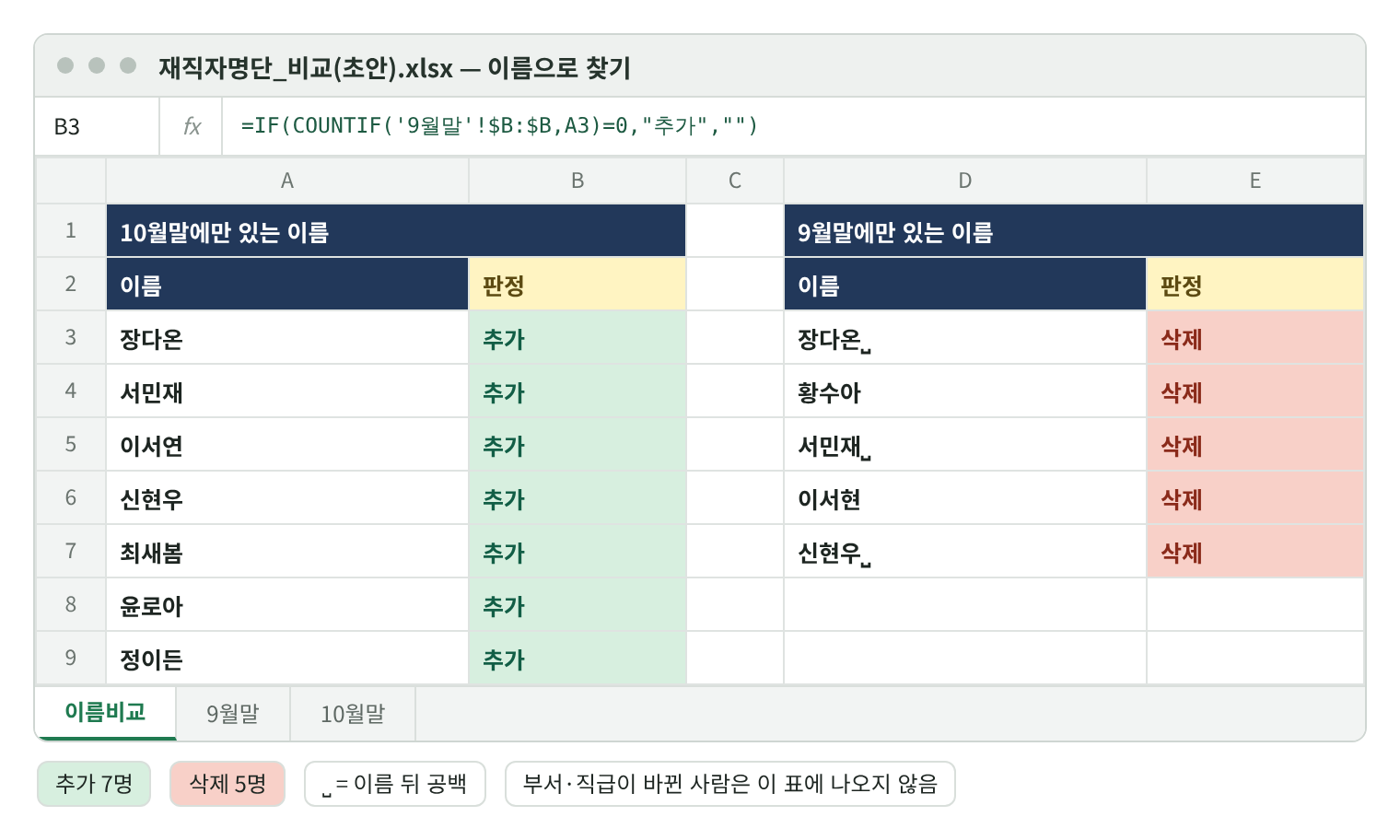The width and height of the screenshot is (1400, 840).
Task: Select row 2 header
Action: 71,284
